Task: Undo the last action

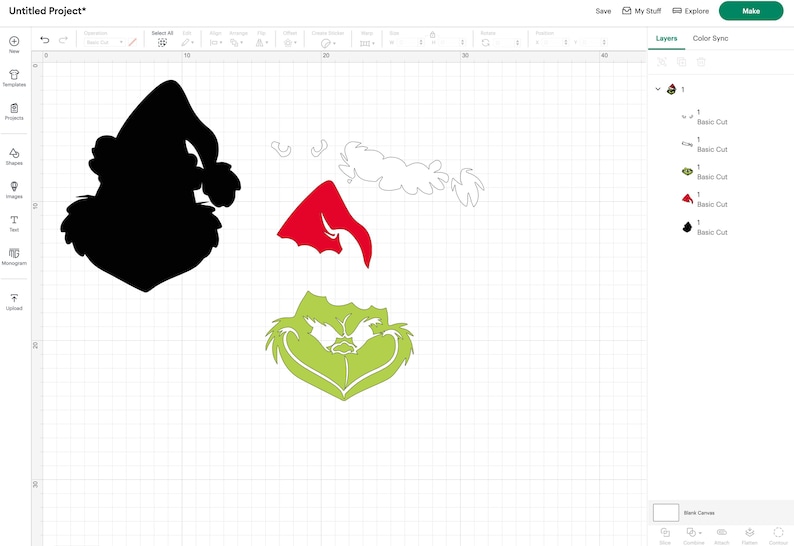Action: (45, 40)
